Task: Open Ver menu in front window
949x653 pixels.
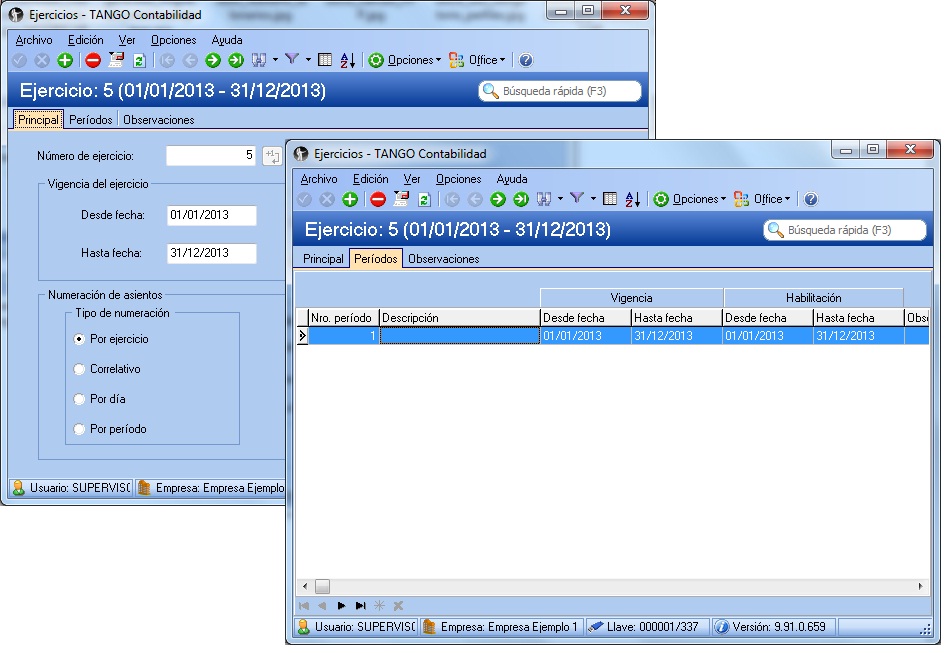Action: (412, 179)
